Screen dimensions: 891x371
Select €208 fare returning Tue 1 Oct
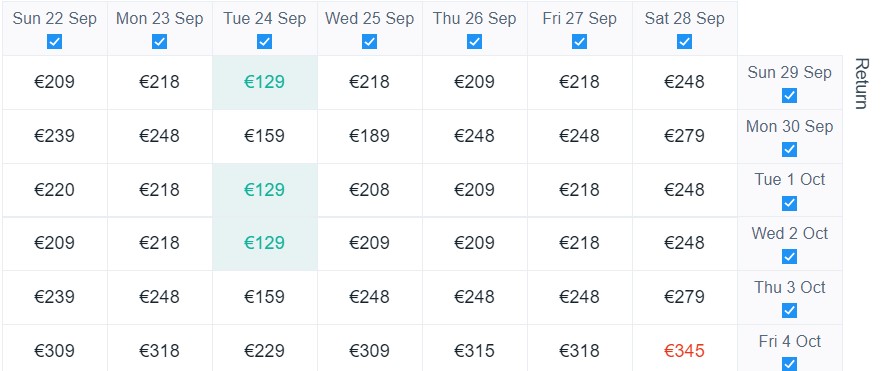[369, 189]
